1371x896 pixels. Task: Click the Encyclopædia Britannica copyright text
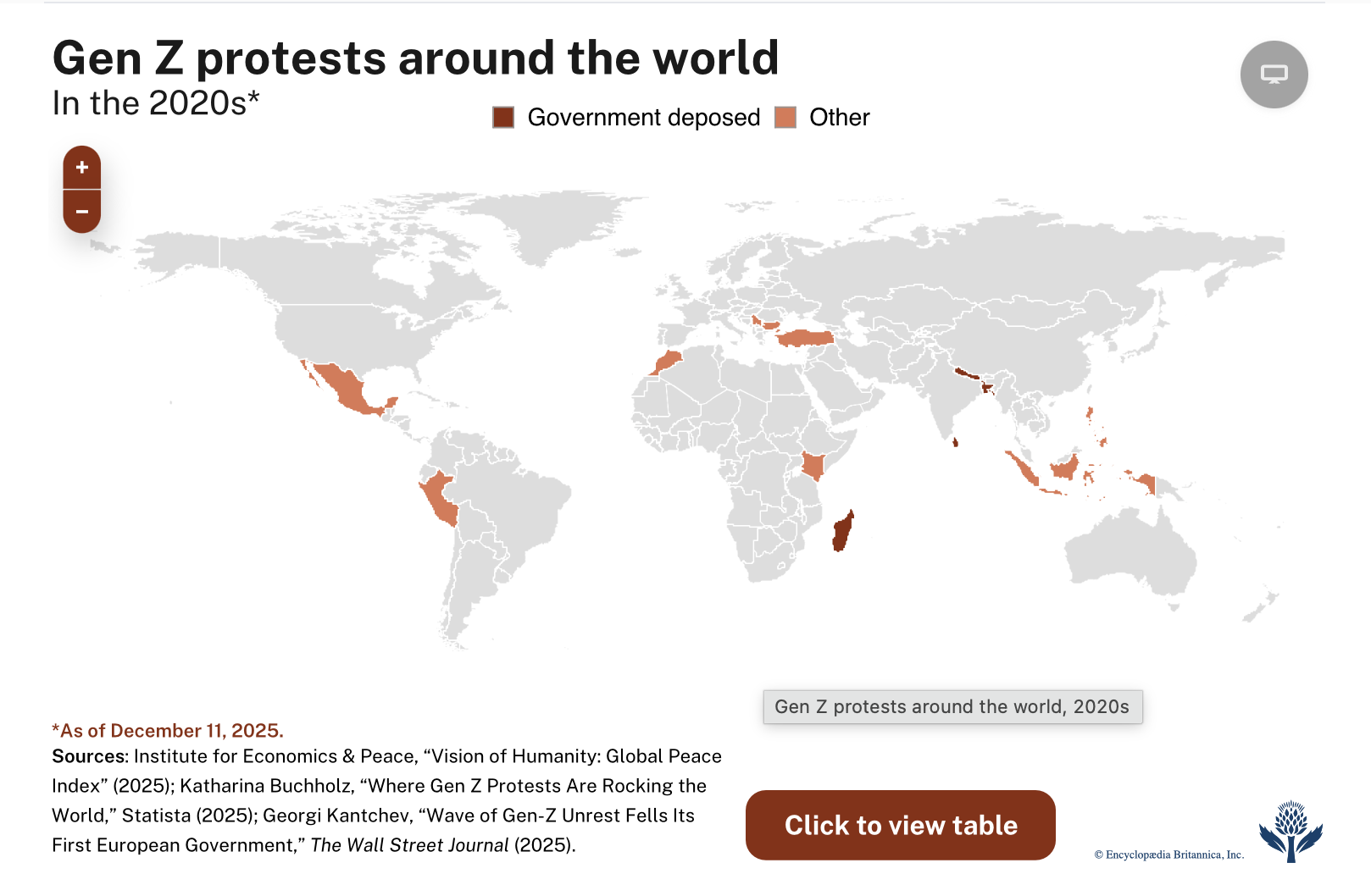point(1168,855)
